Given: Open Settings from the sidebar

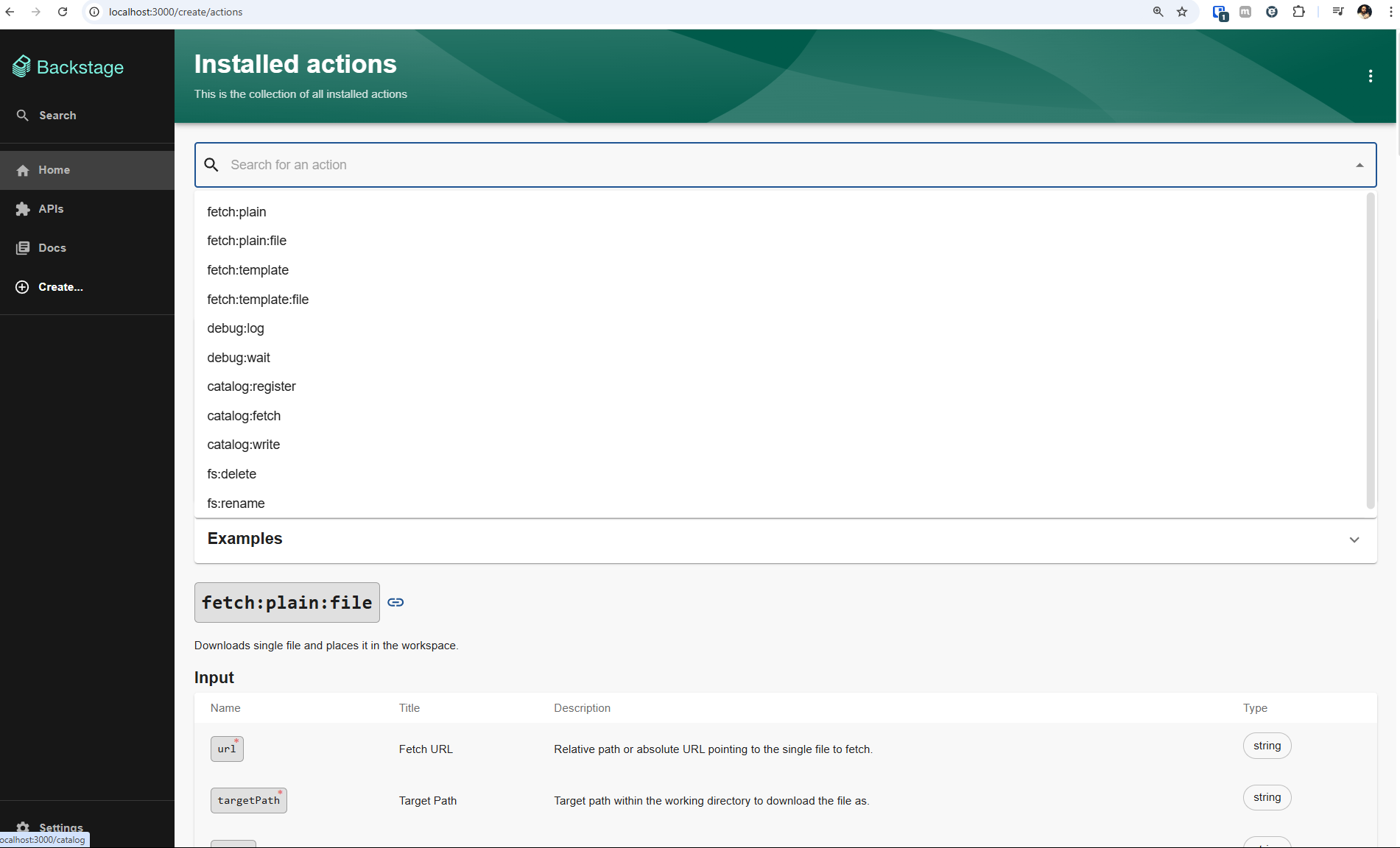Looking at the screenshot, I should coord(60,827).
